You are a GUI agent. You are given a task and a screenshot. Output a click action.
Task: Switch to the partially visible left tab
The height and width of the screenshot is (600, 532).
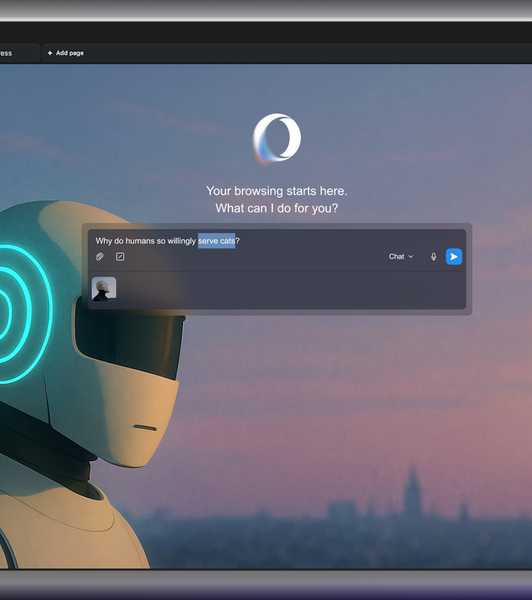(18, 53)
